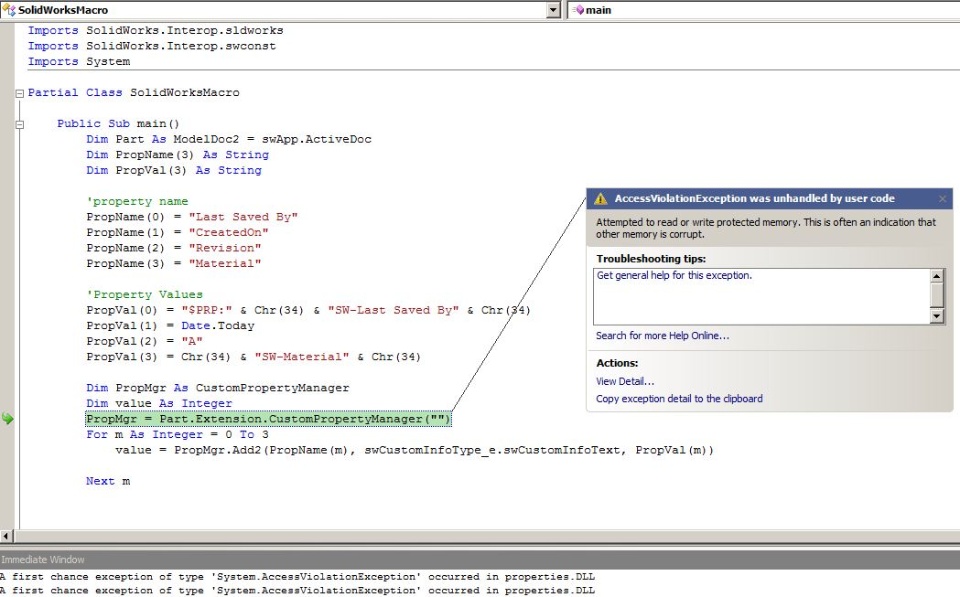
Task: Click the 'Actions:' heading in exception dialog
Action: coord(617,363)
